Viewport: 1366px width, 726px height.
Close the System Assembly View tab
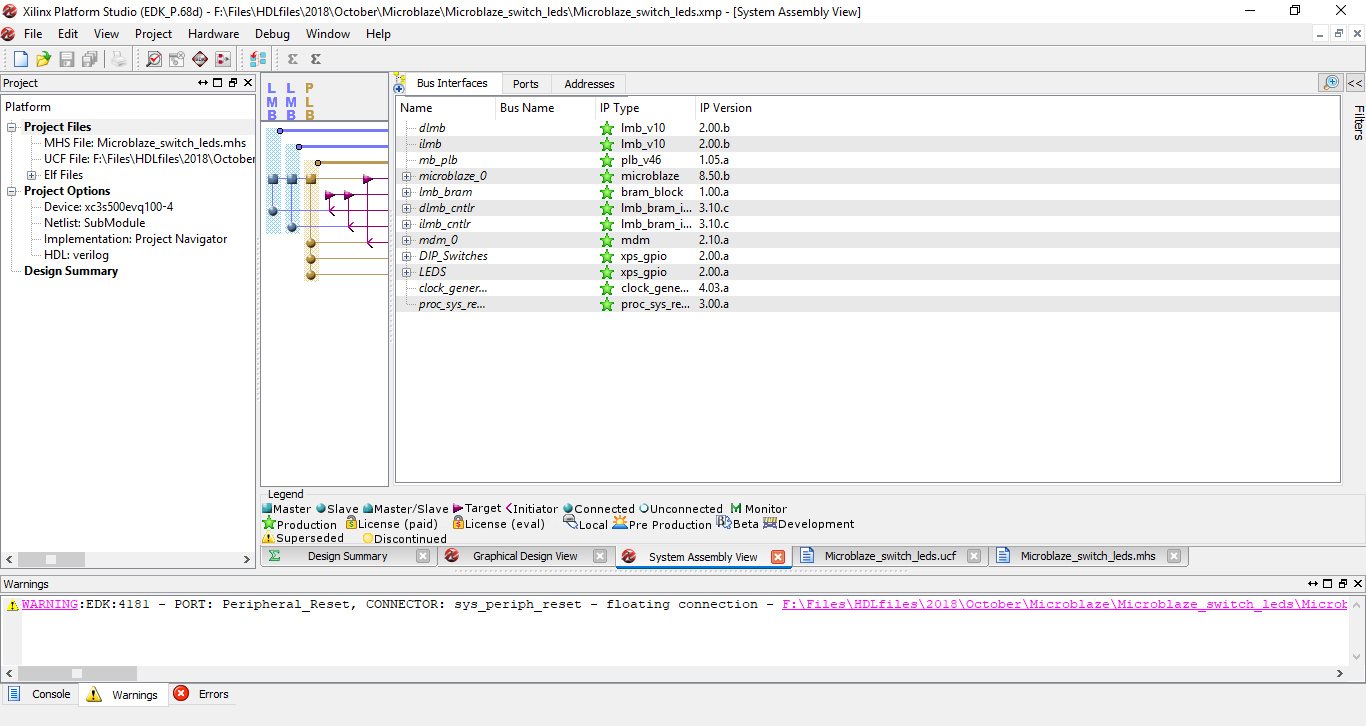778,557
